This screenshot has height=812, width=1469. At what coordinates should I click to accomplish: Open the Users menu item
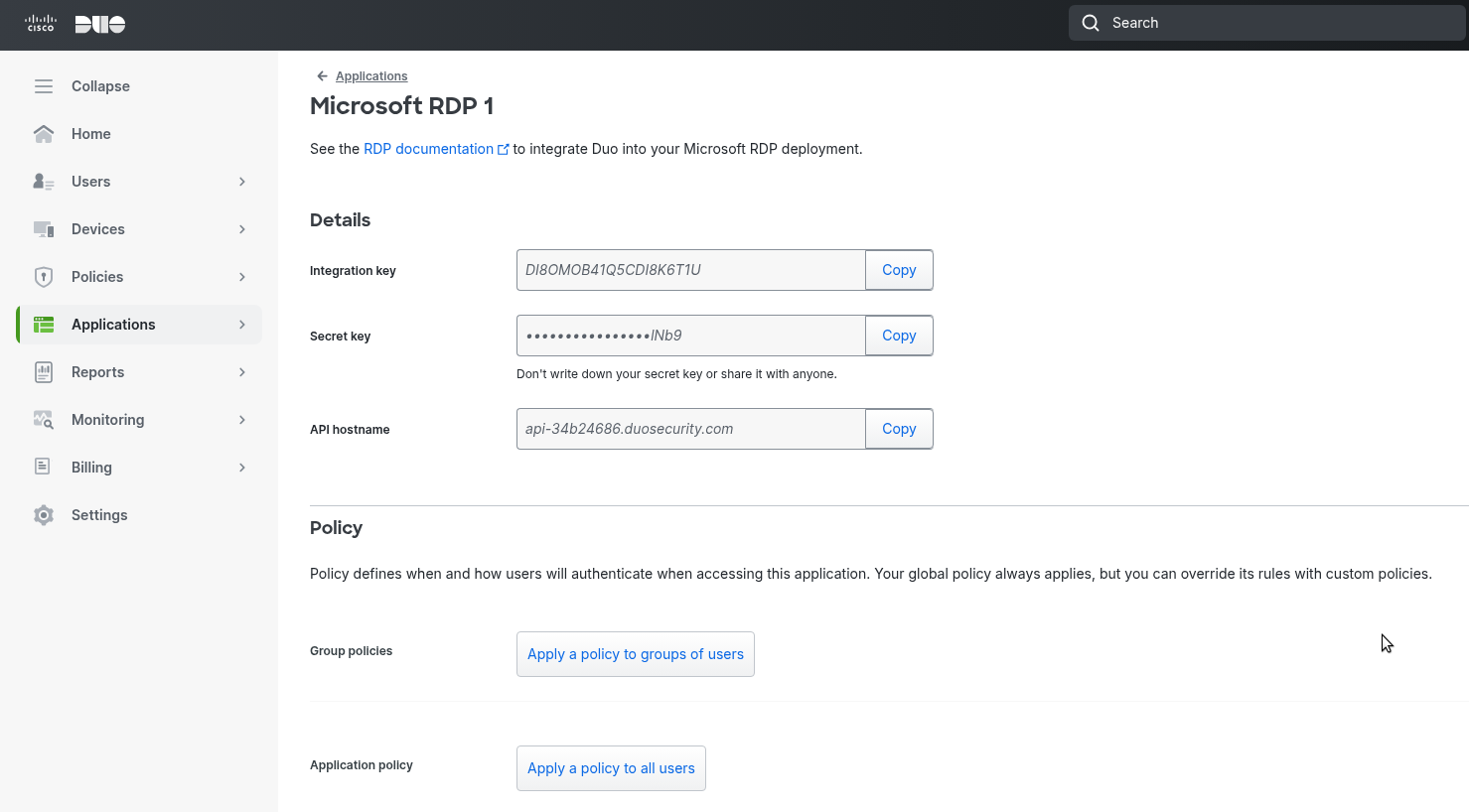[x=139, y=182]
